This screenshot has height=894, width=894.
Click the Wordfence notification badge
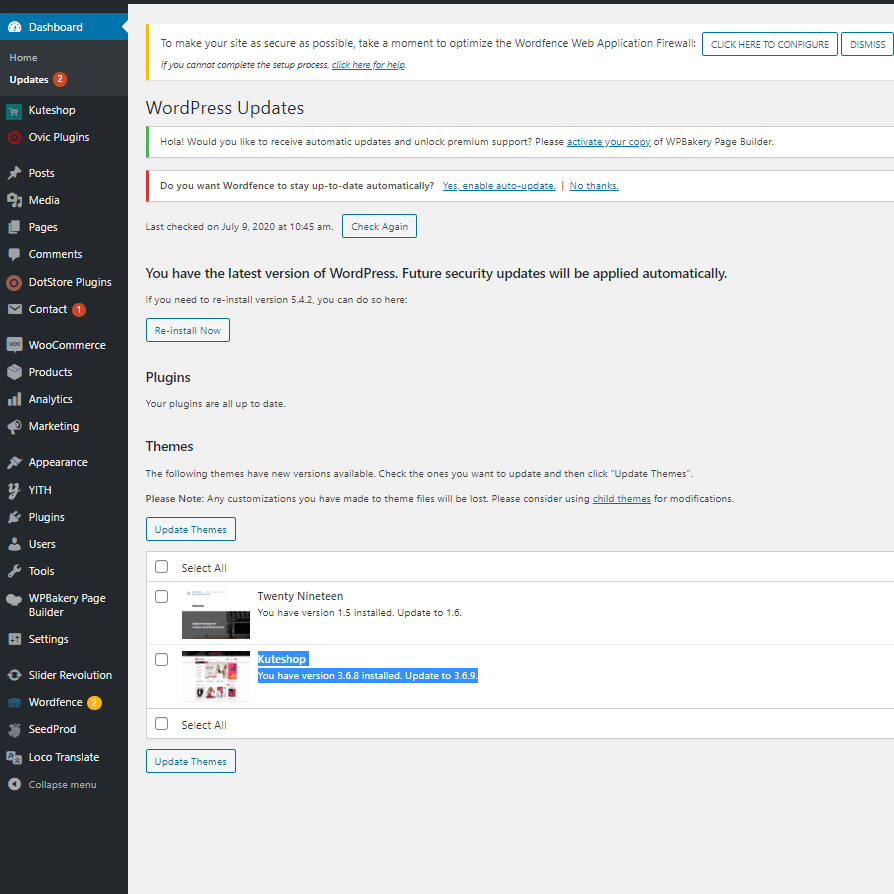(x=95, y=702)
